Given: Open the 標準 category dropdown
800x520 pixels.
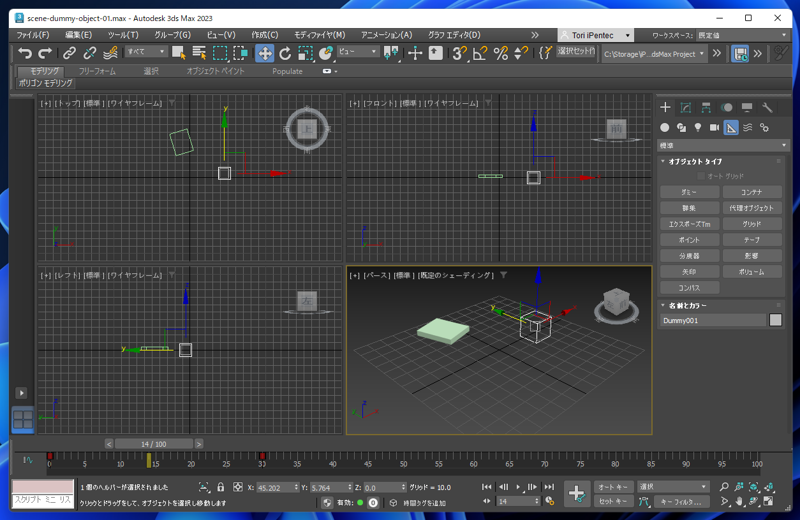Looking at the screenshot, I should point(723,146).
